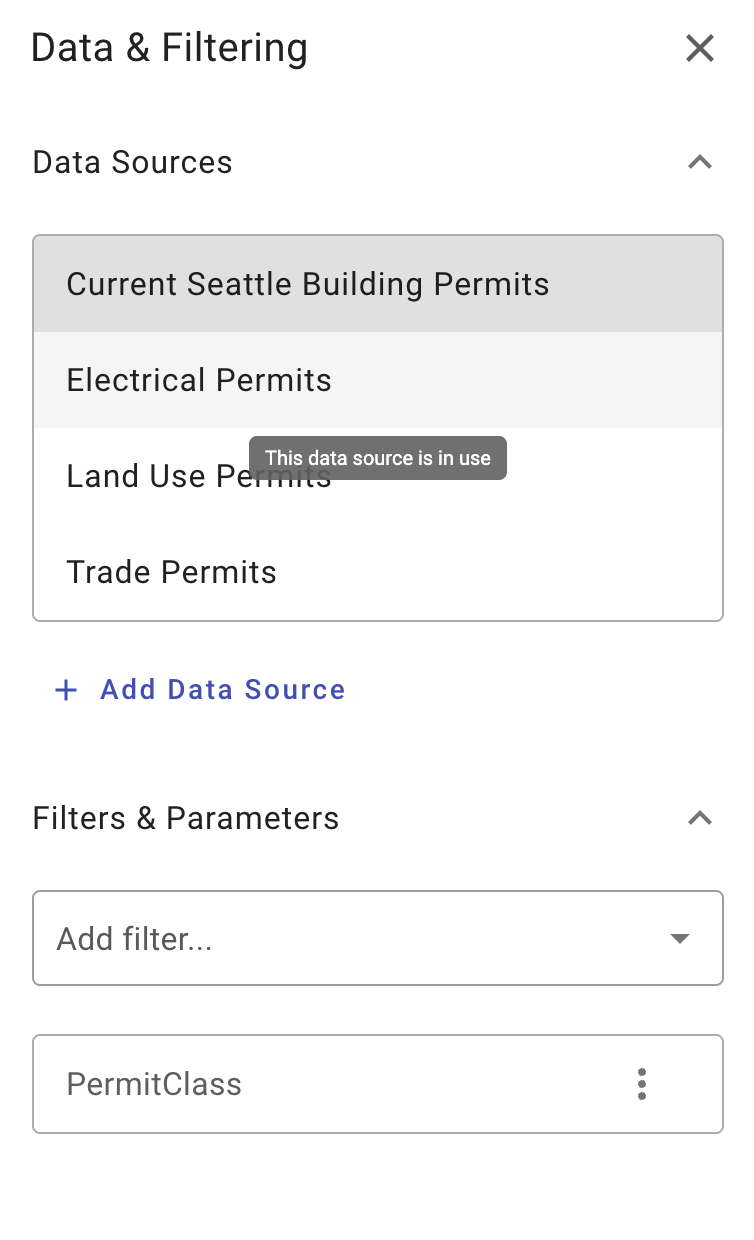This screenshot has height=1240, width=754.
Task: Collapse the Data Sources section chevron
Action: (700, 162)
